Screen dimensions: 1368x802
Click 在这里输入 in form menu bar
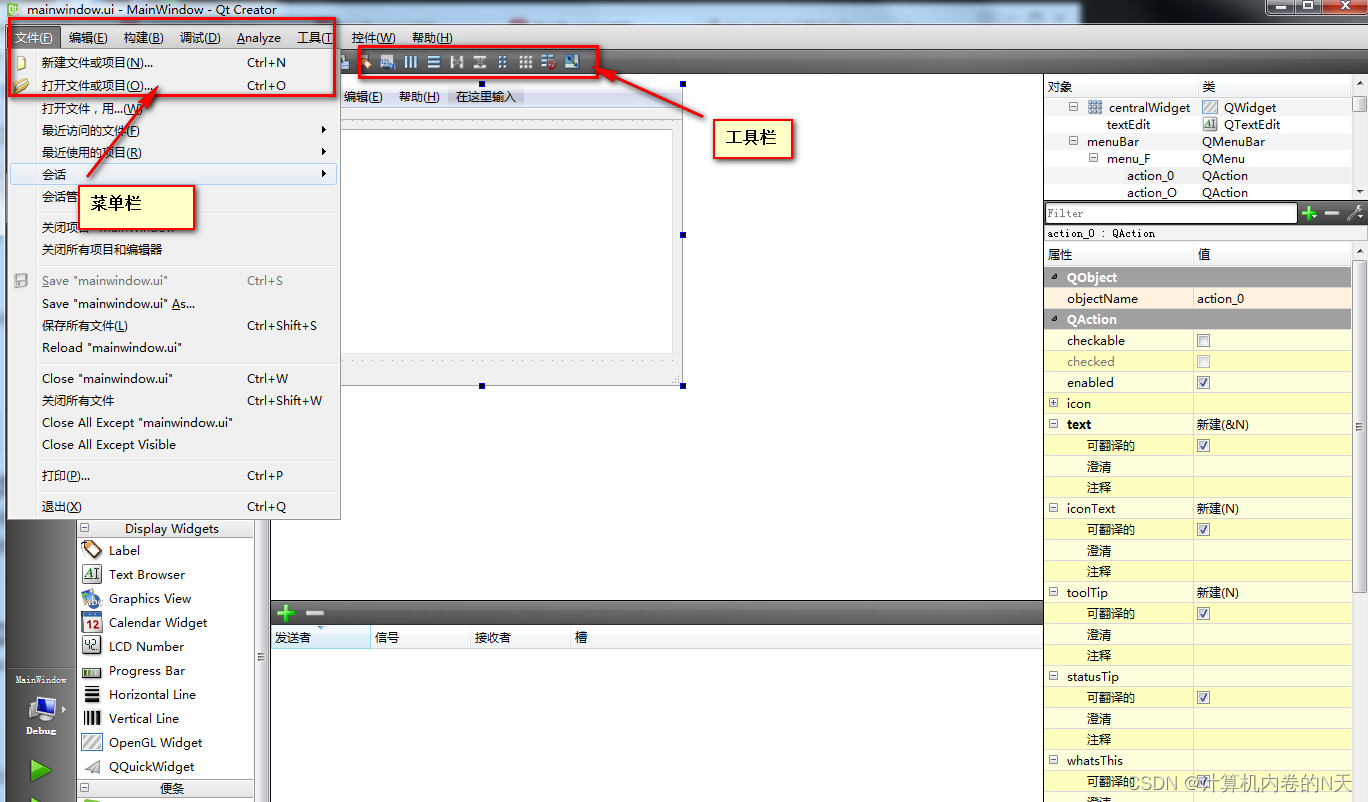[486, 97]
